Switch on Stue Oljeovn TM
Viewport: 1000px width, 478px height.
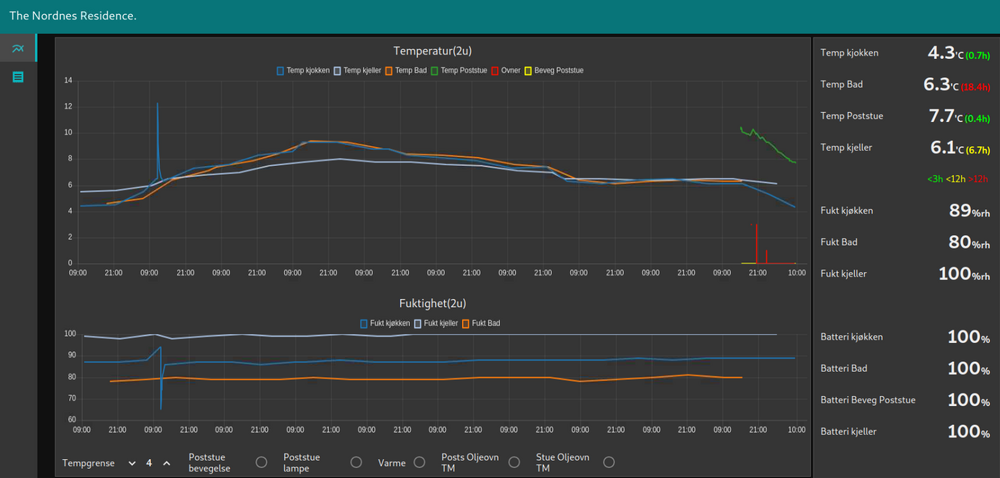pos(608,462)
